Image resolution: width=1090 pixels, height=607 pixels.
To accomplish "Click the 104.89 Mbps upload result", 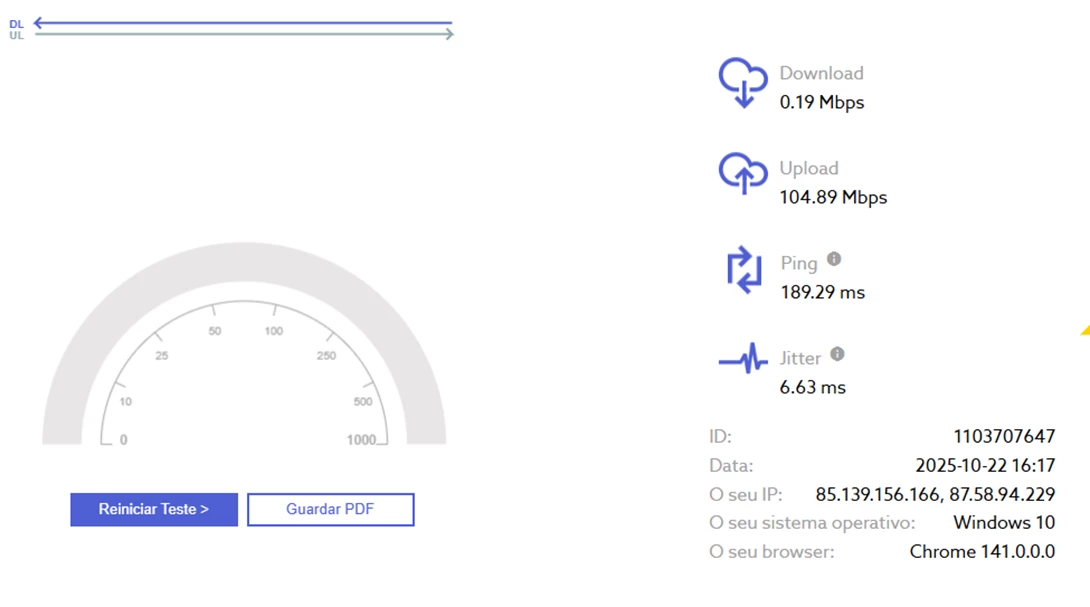I will coord(833,197).
